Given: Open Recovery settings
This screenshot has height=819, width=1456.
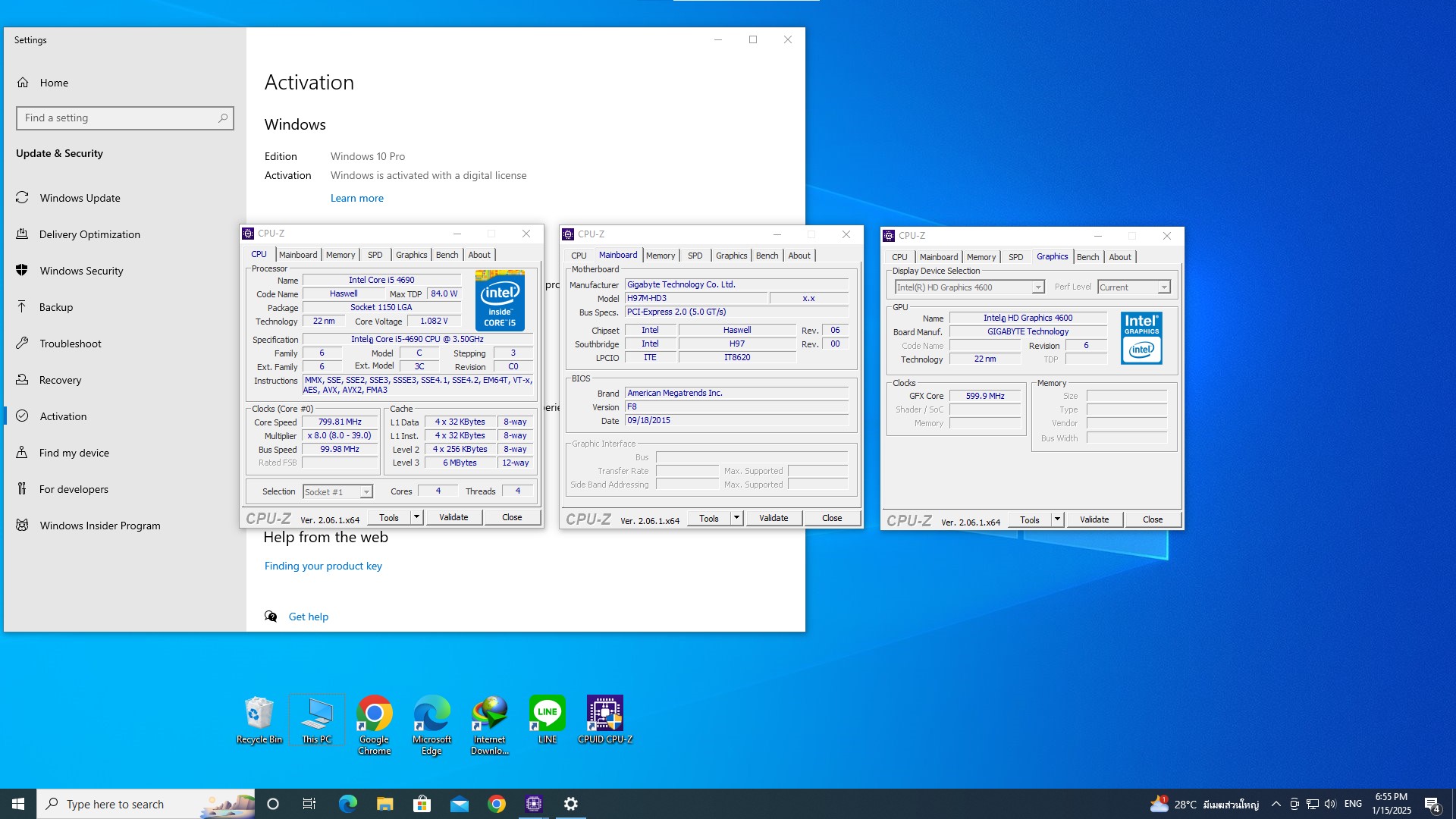Looking at the screenshot, I should 60,380.
